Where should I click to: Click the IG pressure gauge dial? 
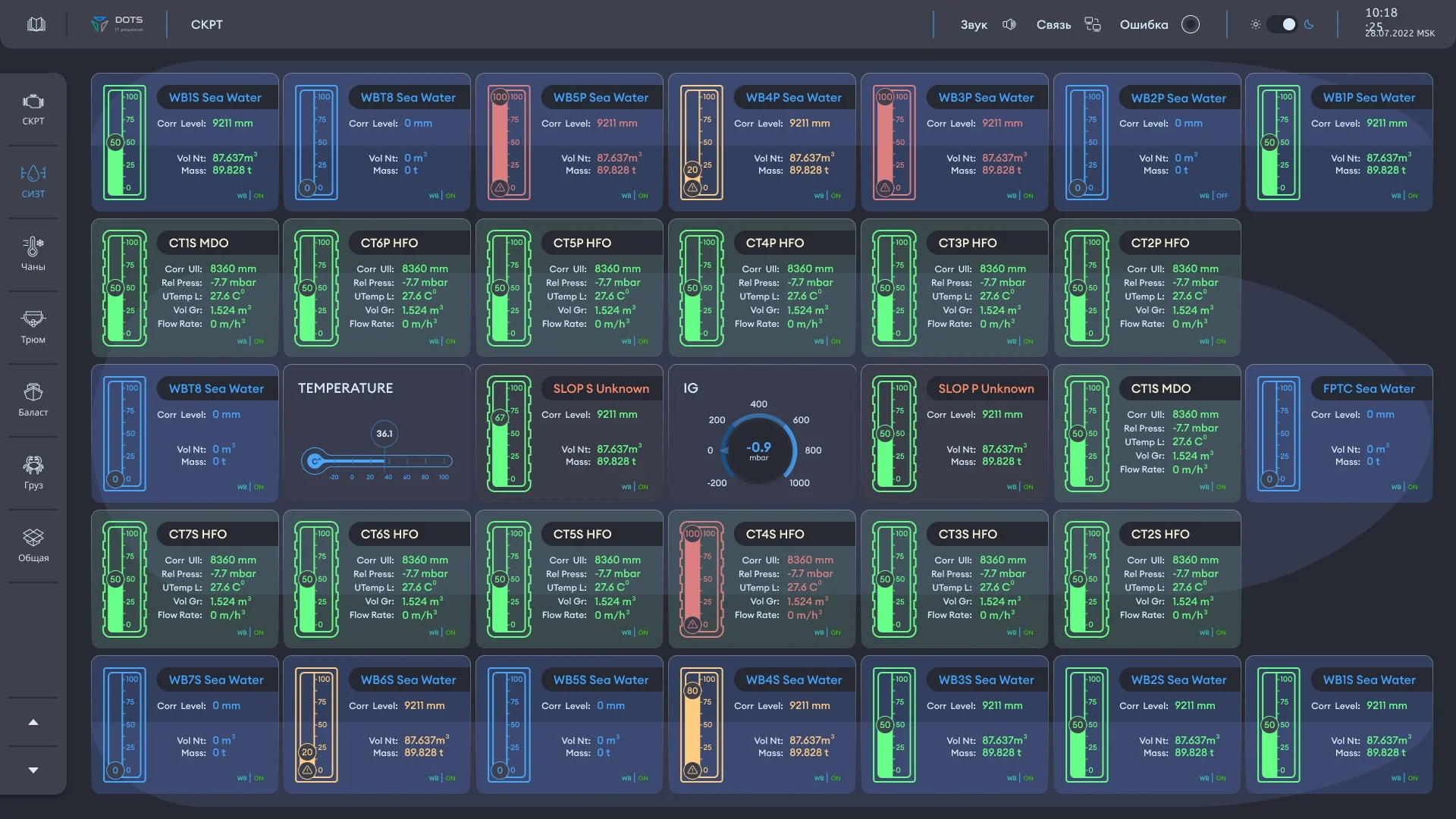click(x=758, y=450)
